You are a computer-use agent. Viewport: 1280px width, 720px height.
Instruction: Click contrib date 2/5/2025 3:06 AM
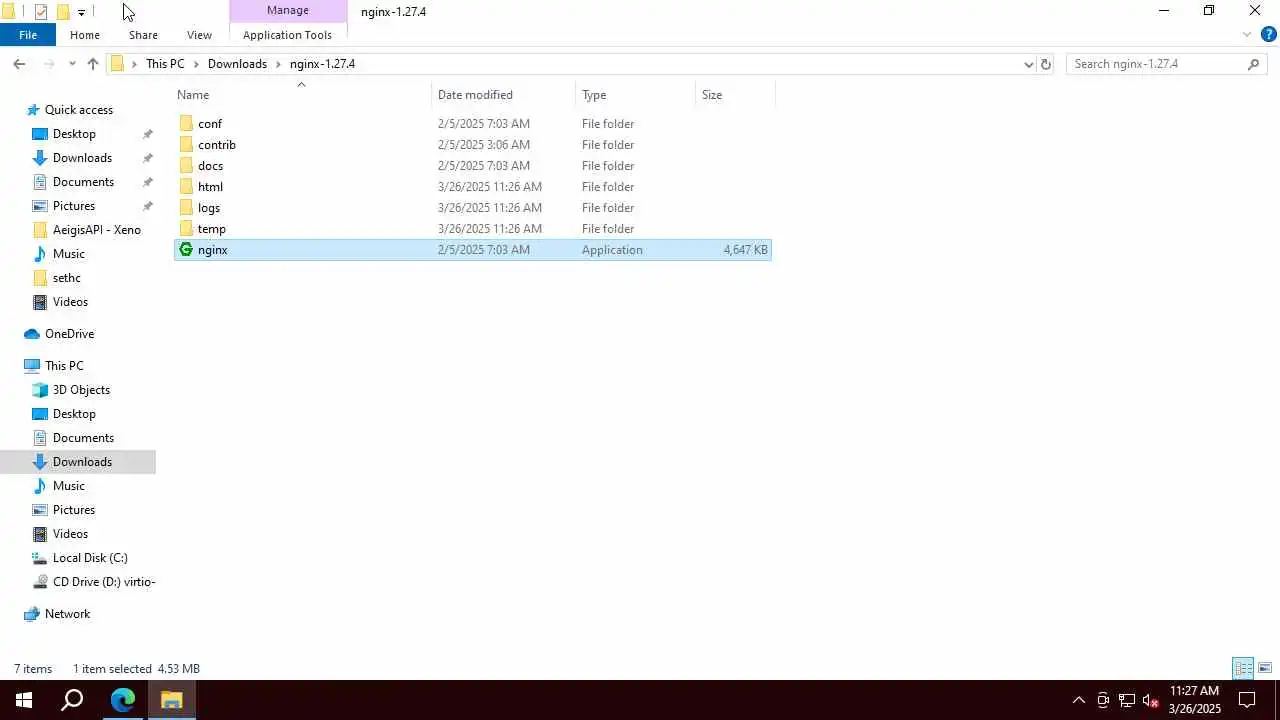coord(484,145)
